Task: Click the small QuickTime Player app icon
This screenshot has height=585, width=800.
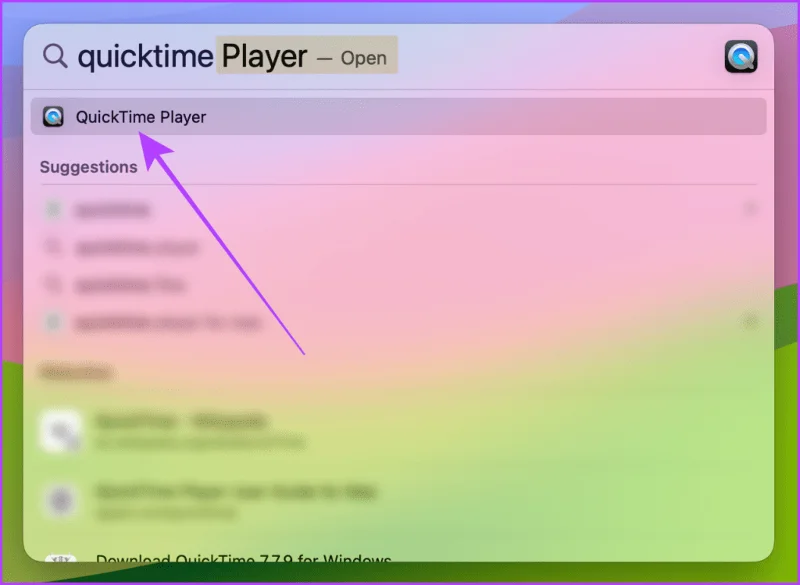Action: pos(53,117)
